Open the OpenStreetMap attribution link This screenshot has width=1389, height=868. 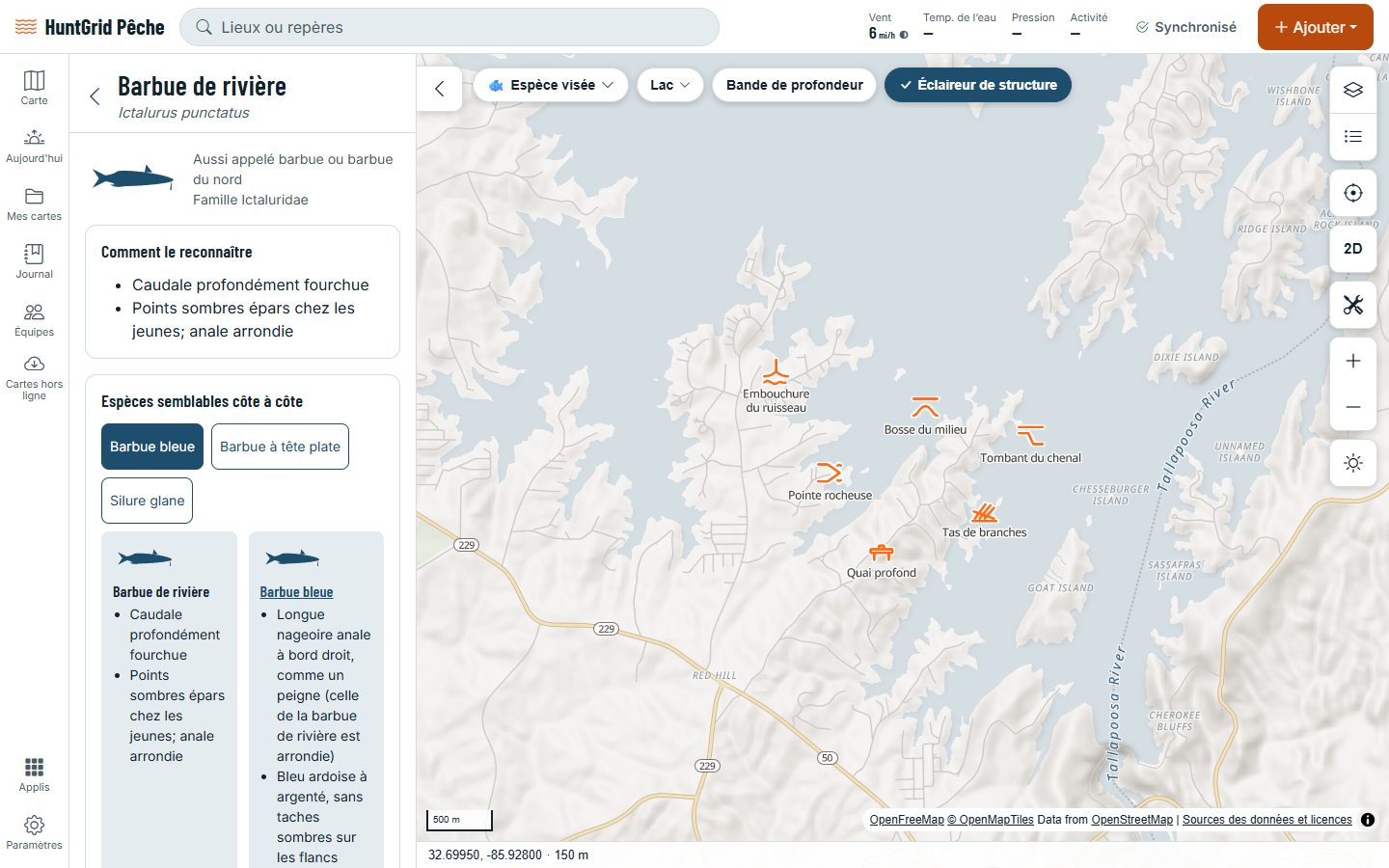1132,820
